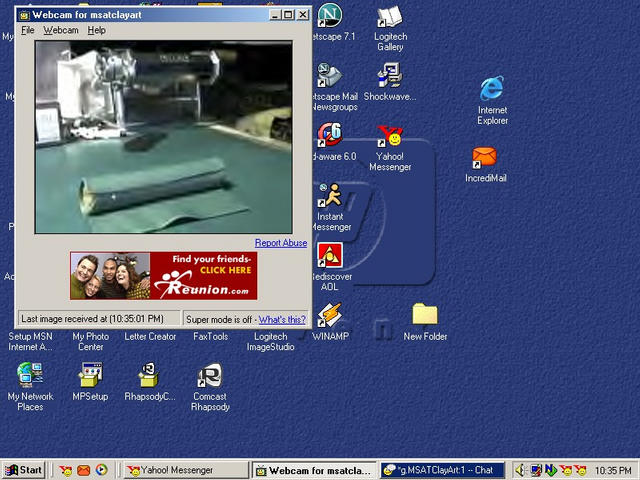Screen dimensions: 640x480
Task: Select the Internet Explorer desktop icon
Action: pyautogui.click(x=492, y=88)
